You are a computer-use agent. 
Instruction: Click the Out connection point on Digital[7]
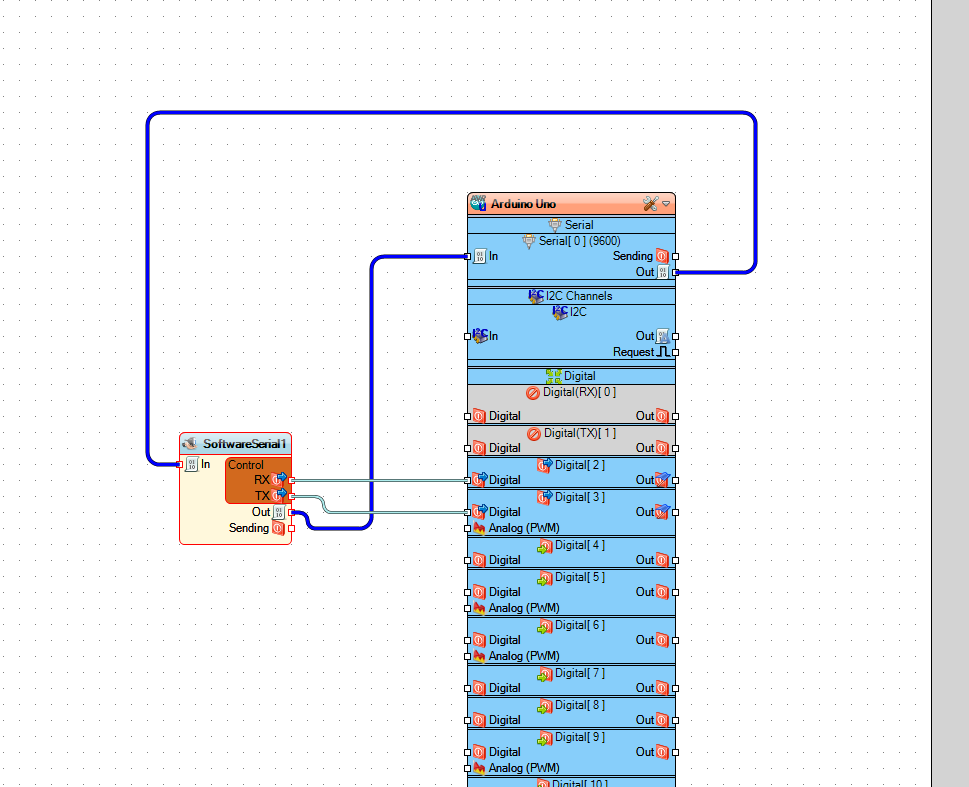pos(677,688)
